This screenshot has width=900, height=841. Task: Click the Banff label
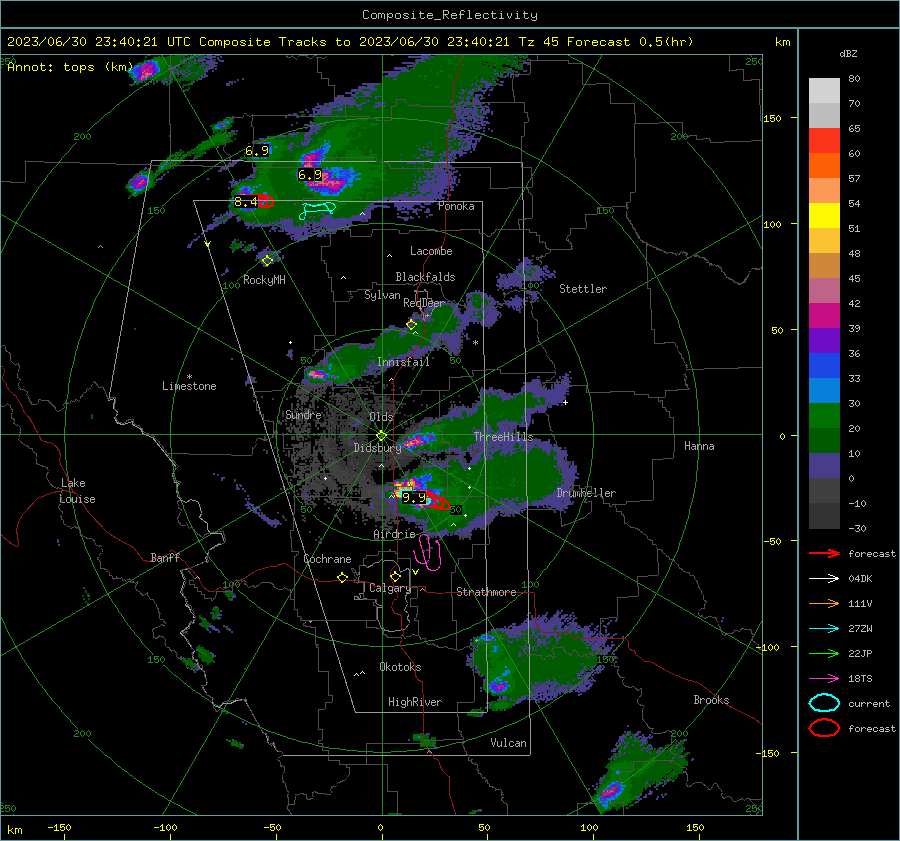(x=165, y=557)
